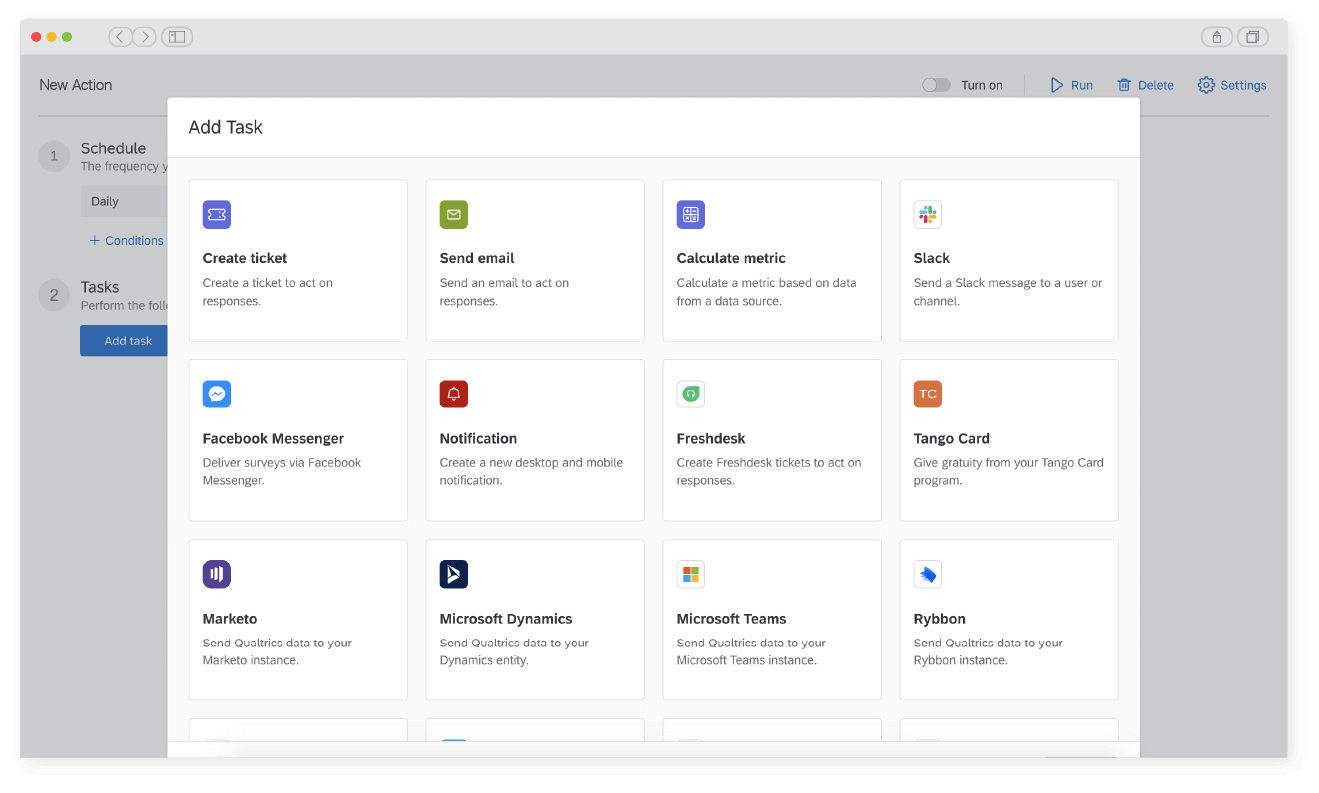1319x793 pixels.
Task: Click the Run label
Action: [1082, 85]
